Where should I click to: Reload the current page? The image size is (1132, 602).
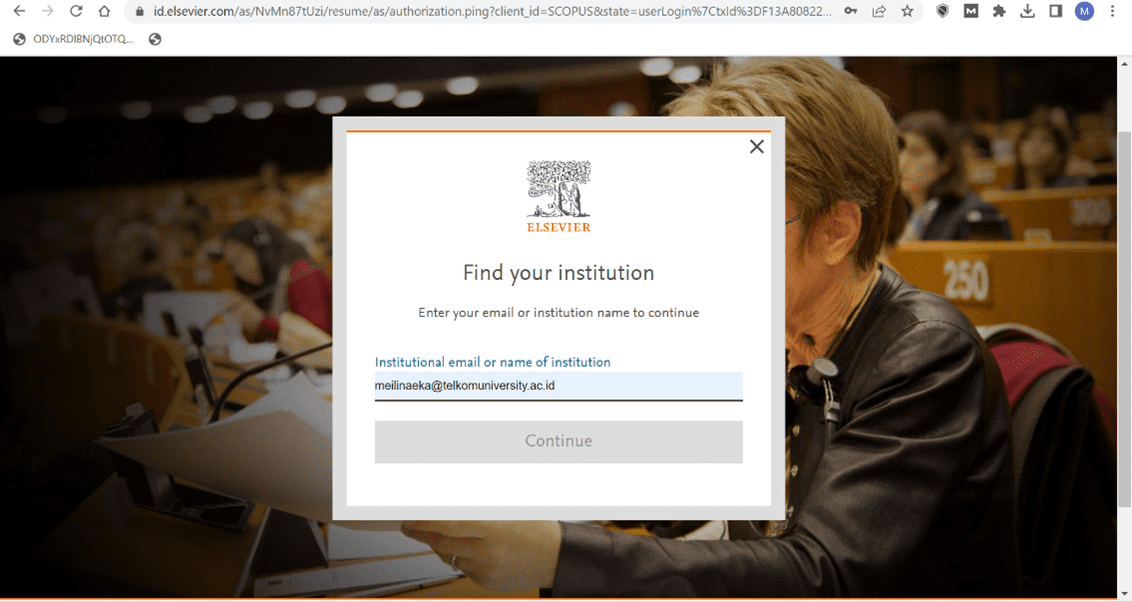coord(76,12)
